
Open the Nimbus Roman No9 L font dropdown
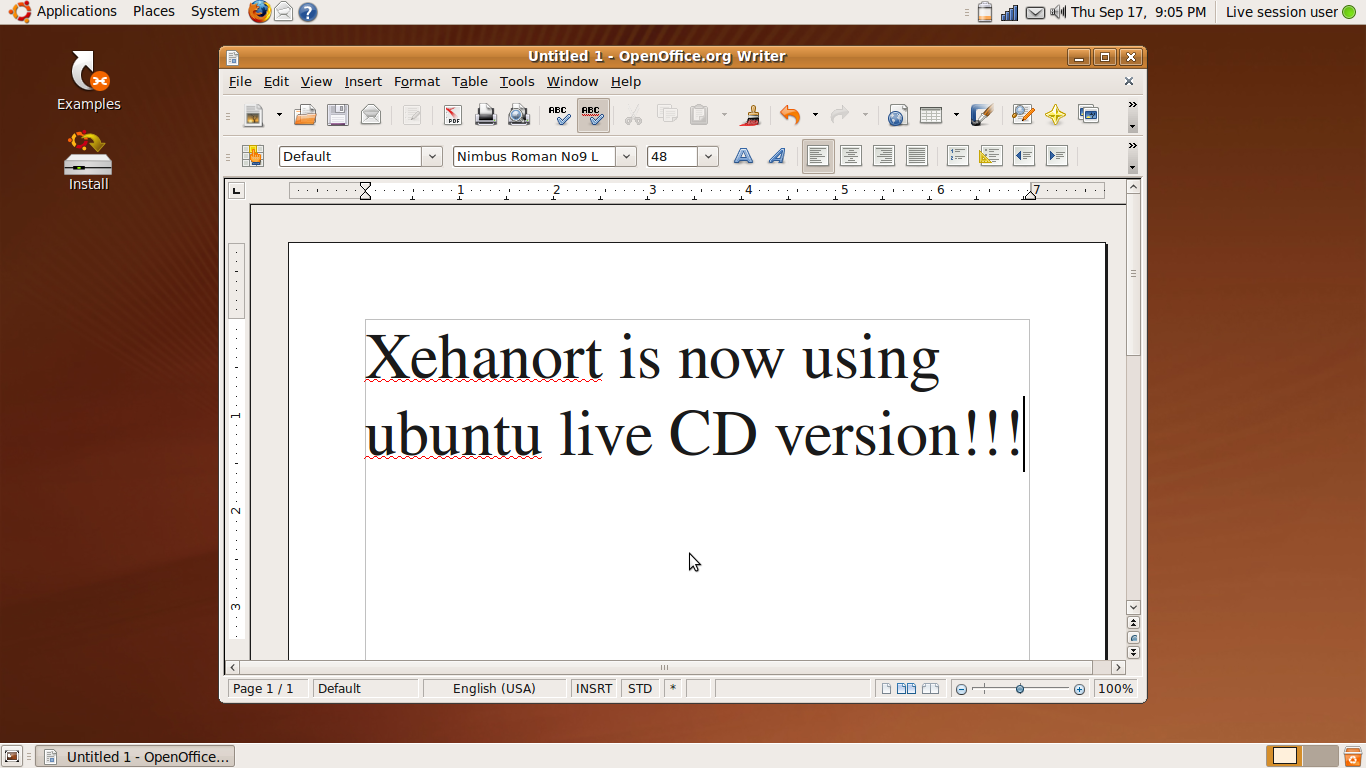pos(626,156)
